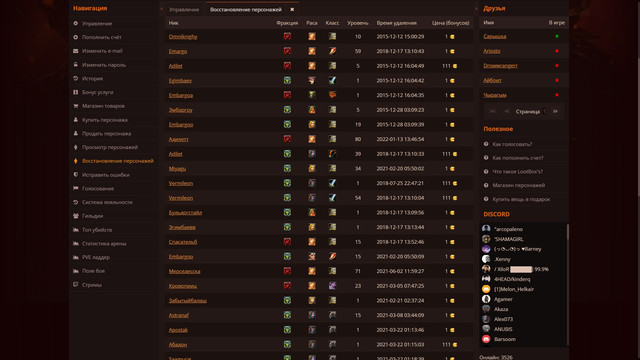Go to next friends page arrow
640x360 pixels.
pyautogui.click(x=555, y=111)
